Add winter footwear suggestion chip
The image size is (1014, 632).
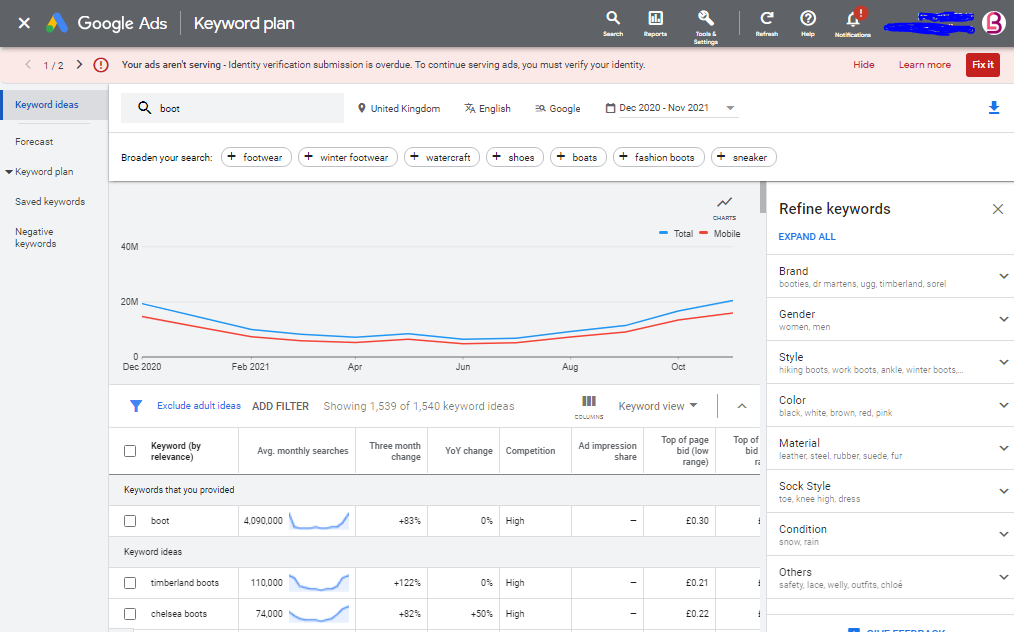(x=348, y=157)
